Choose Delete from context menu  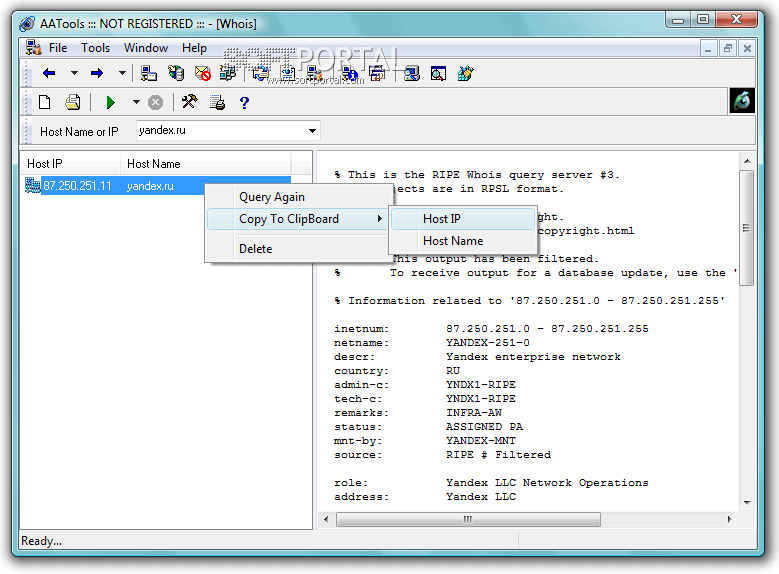click(299, 248)
